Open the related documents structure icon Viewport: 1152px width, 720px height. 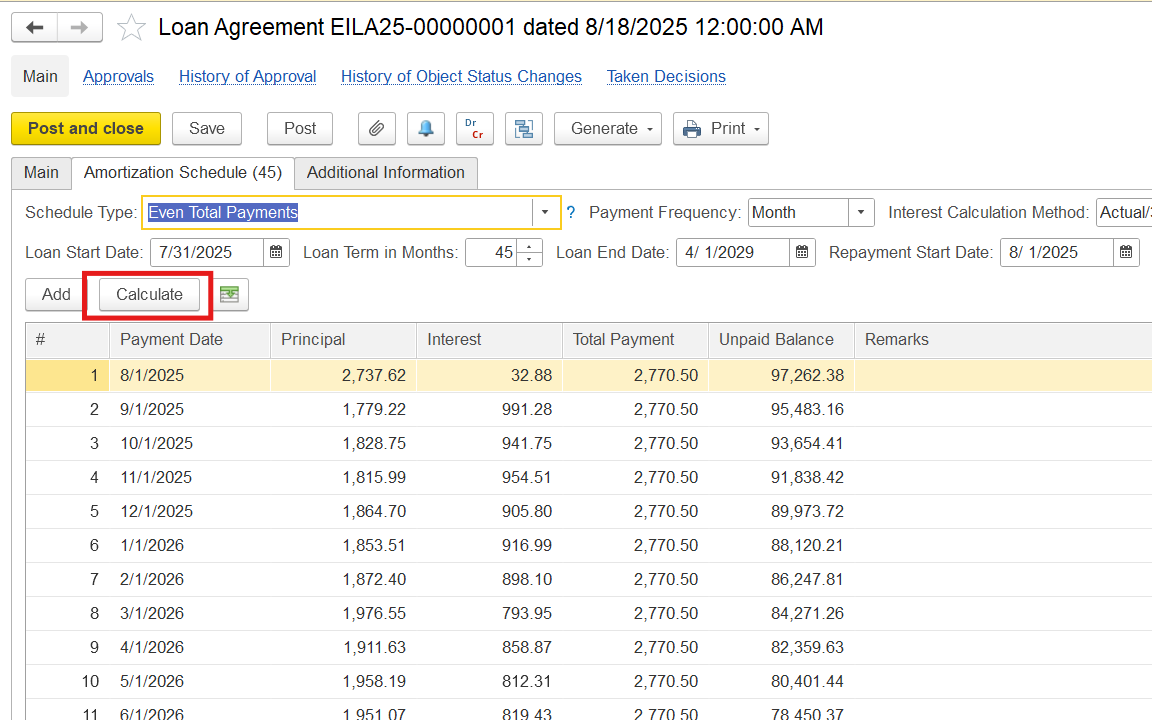click(523, 129)
